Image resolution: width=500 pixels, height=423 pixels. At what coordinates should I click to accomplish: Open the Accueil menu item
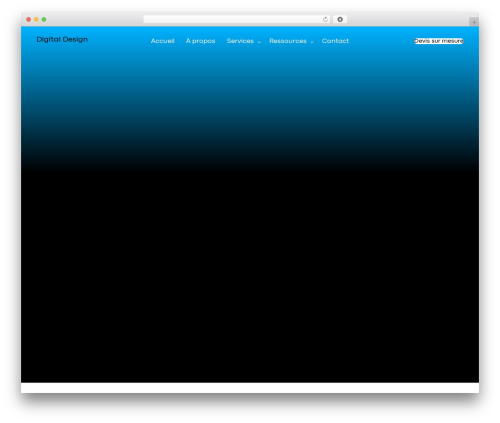tap(162, 41)
